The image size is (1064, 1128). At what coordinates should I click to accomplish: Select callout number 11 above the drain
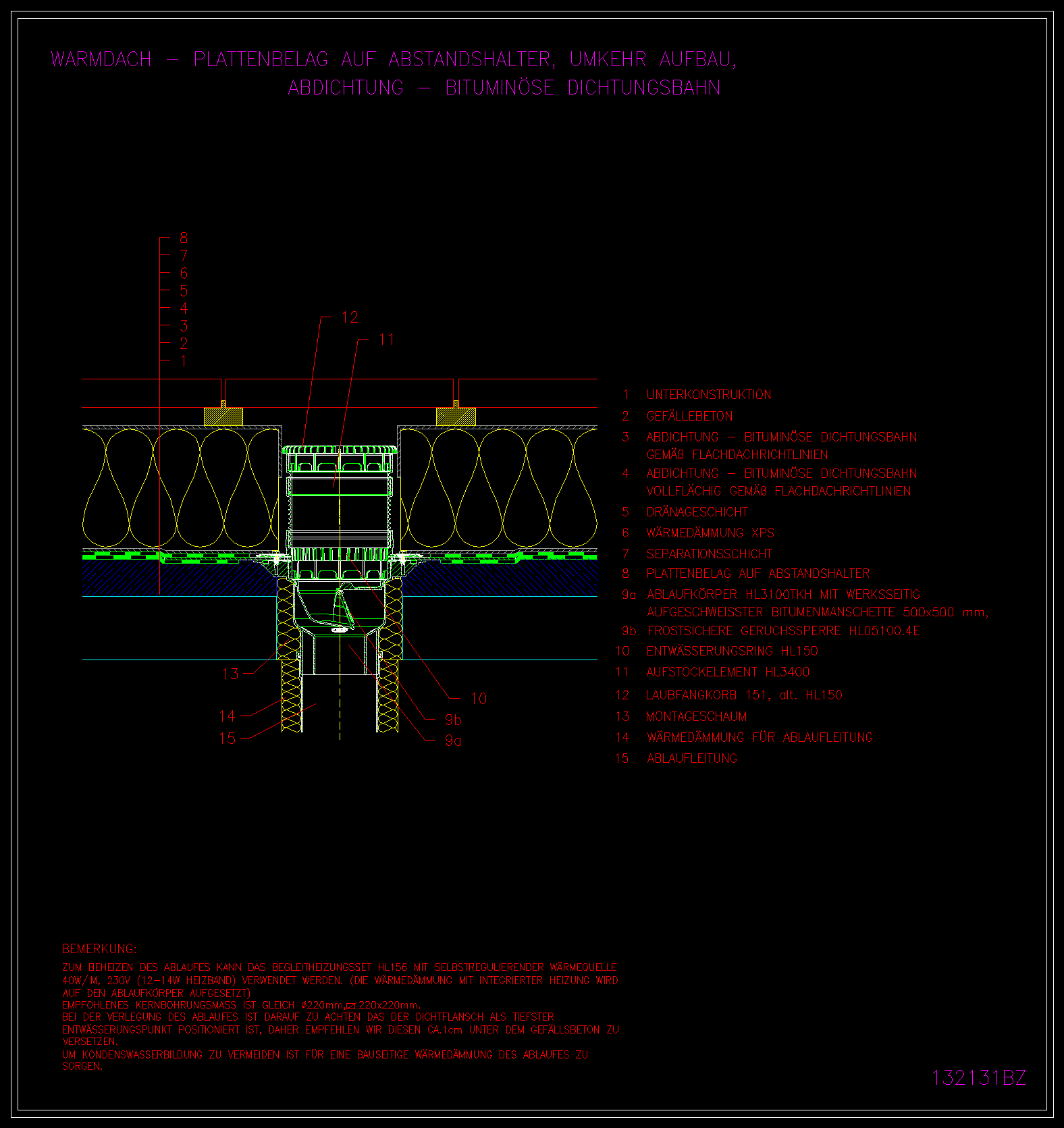click(x=386, y=340)
